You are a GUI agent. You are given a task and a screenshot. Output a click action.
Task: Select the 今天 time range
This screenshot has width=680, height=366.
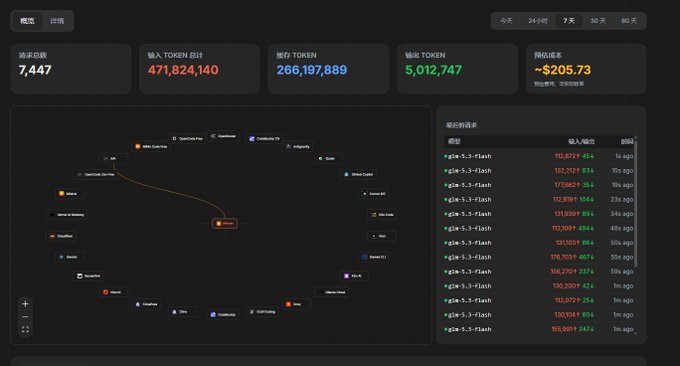506,21
